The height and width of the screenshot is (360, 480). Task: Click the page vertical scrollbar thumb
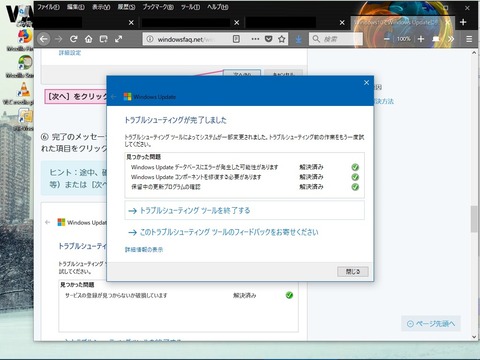tap(474, 219)
